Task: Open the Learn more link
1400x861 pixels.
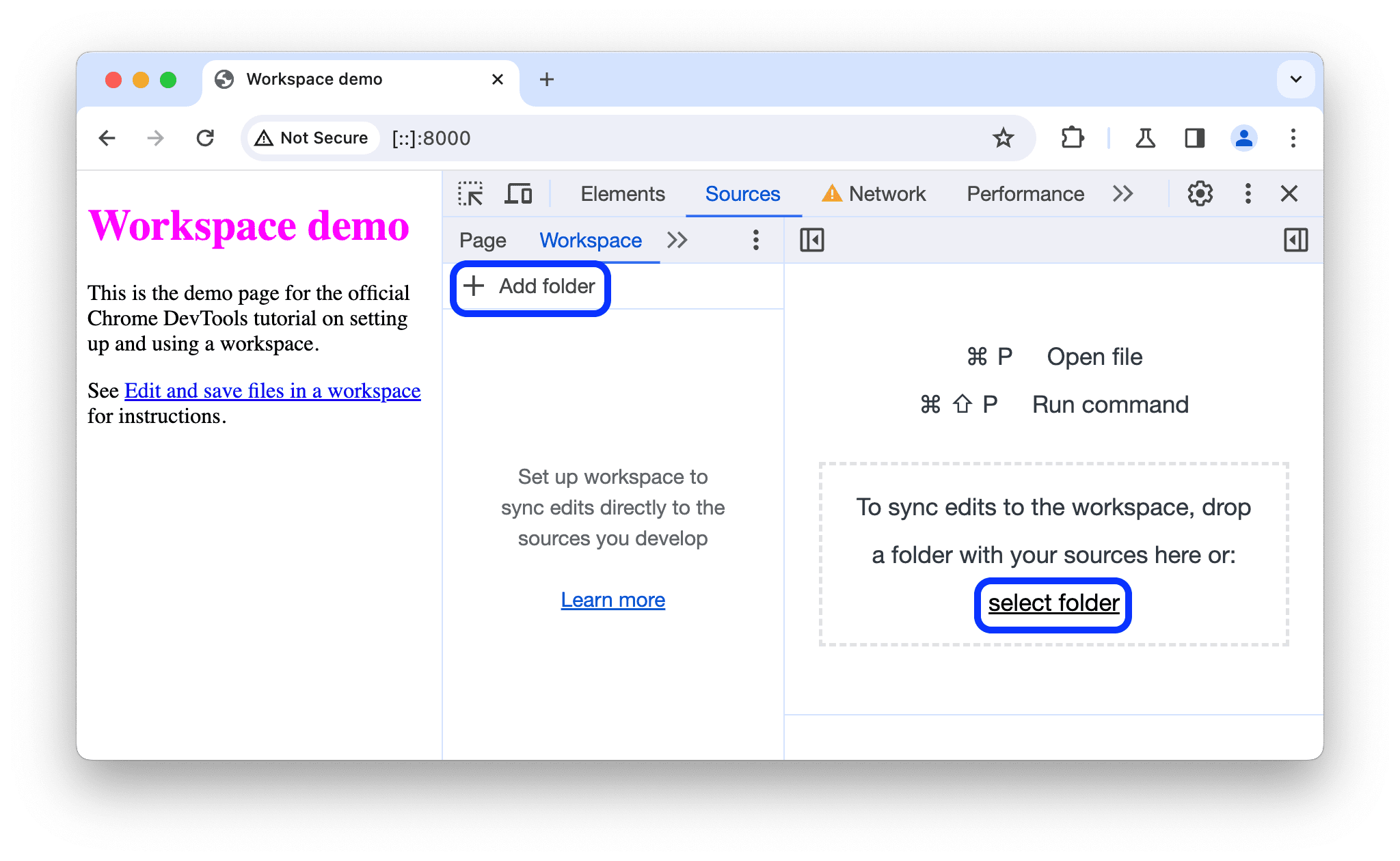Action: (x=613, y=600)
